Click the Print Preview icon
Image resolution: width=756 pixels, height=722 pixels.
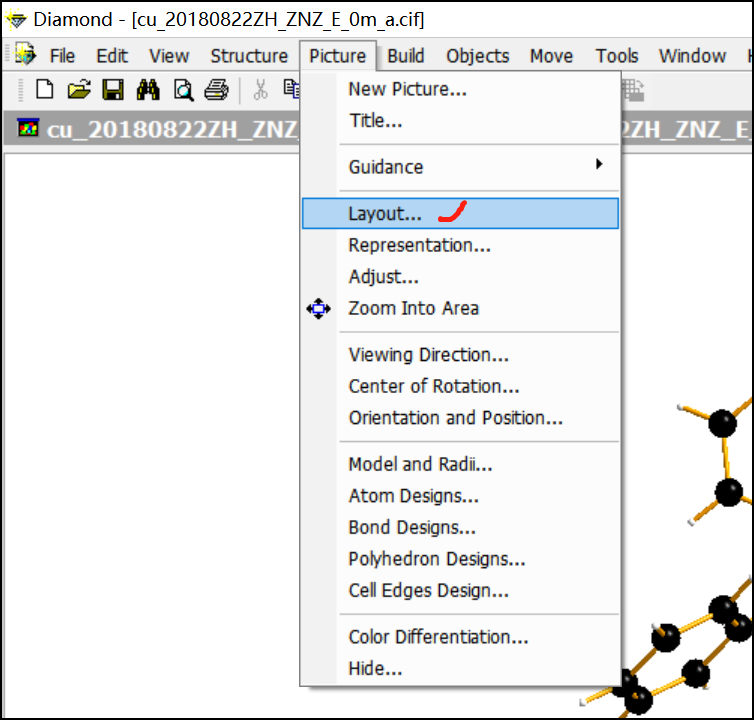(x=183, y=91)
